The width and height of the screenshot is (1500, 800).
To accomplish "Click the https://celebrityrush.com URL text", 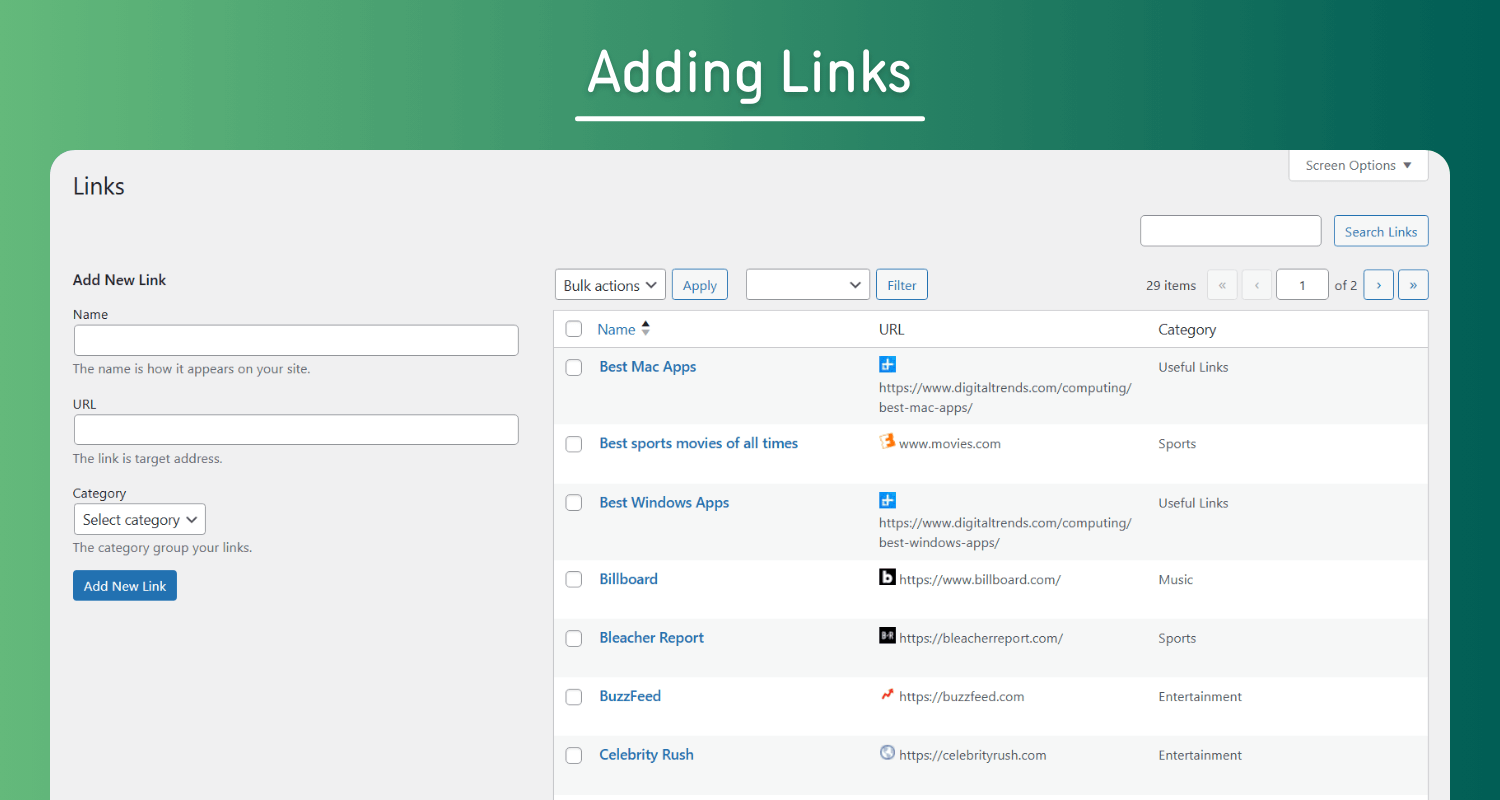I will click(973, 755).
